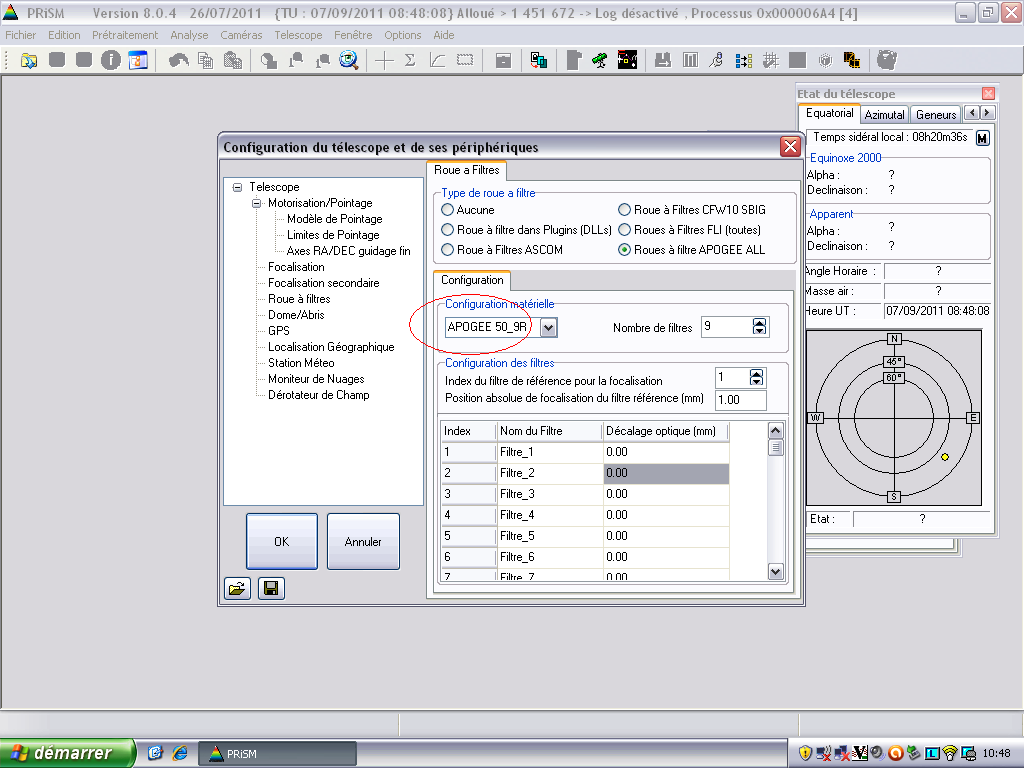The width and height of the screenshot is (1024, 768).
Task: Select Roue à Filtres ASCOM radio button
Action: tap(448, 249)
